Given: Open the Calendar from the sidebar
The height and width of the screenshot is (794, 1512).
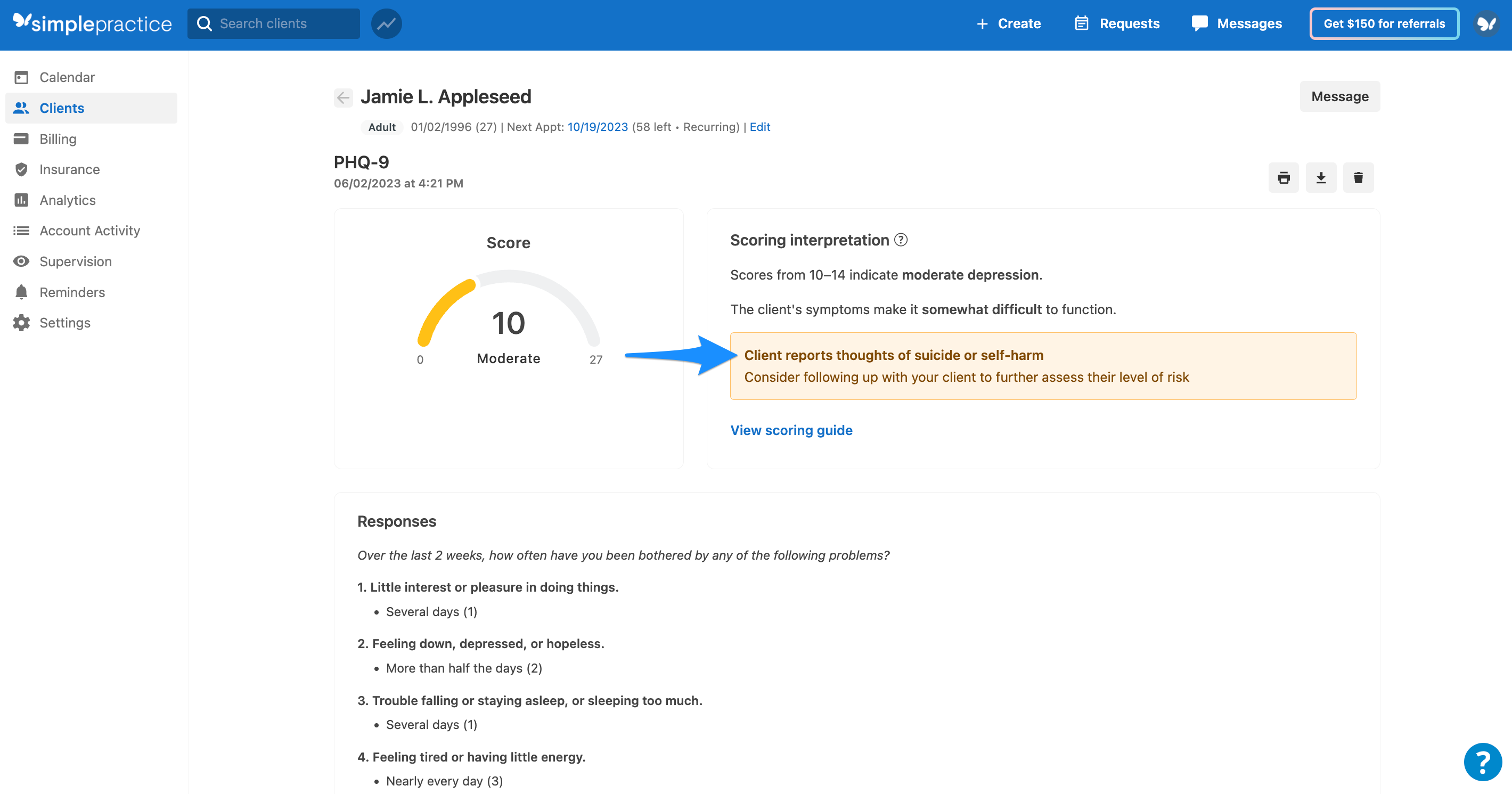Looking at the screenshot, I should [x=67, y=77].
